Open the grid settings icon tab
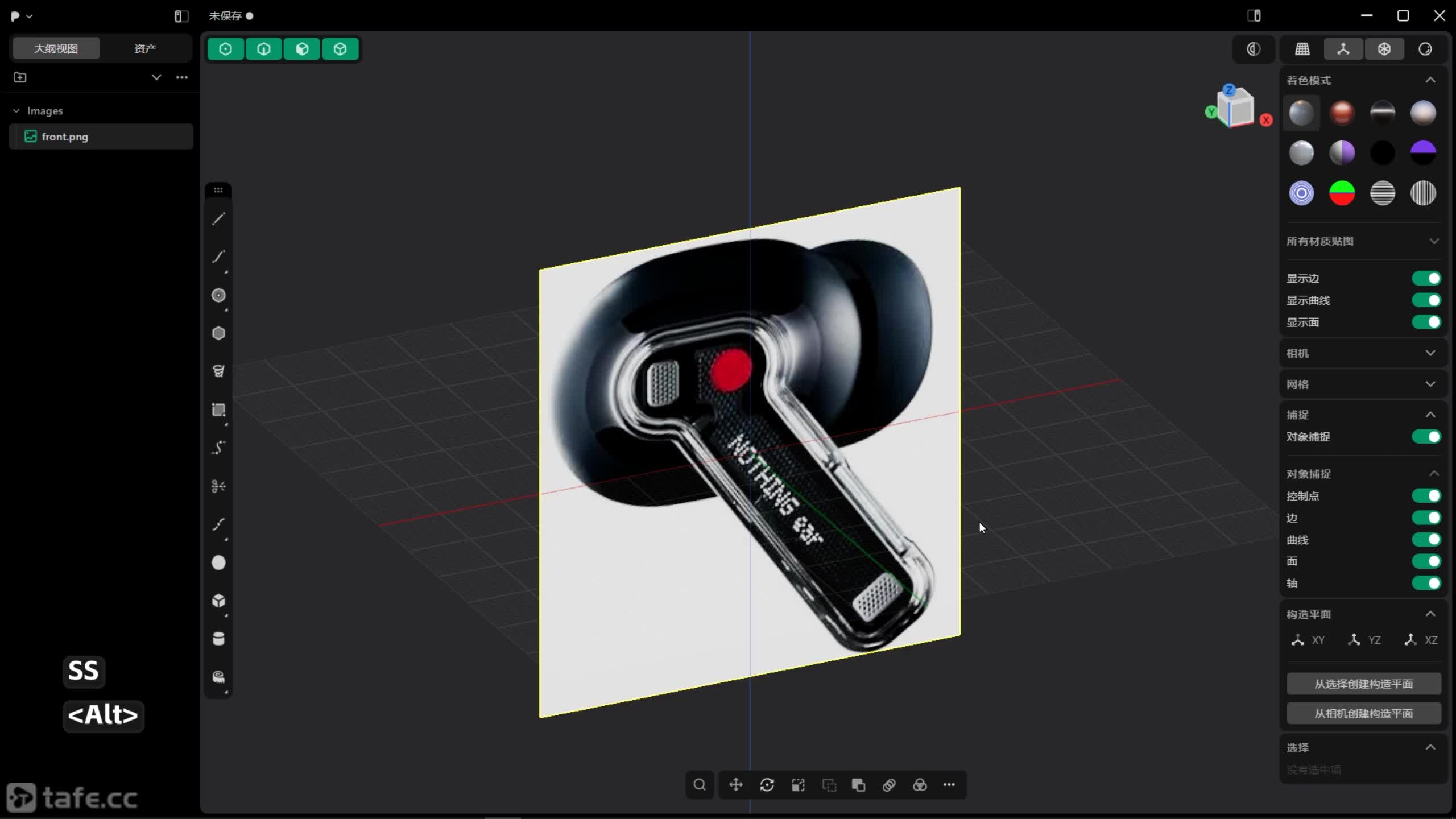This screenshot has height=819, width=1456. coord(1302,49)
